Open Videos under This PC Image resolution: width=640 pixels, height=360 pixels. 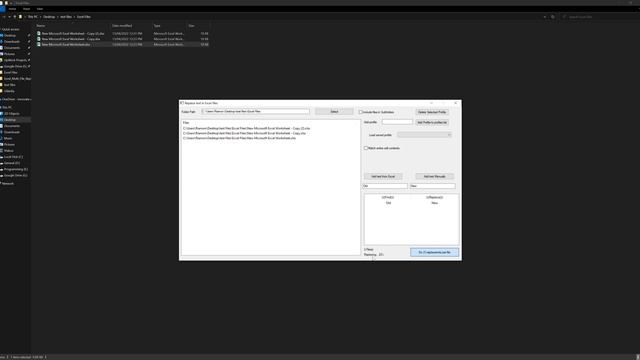[9, 151]
